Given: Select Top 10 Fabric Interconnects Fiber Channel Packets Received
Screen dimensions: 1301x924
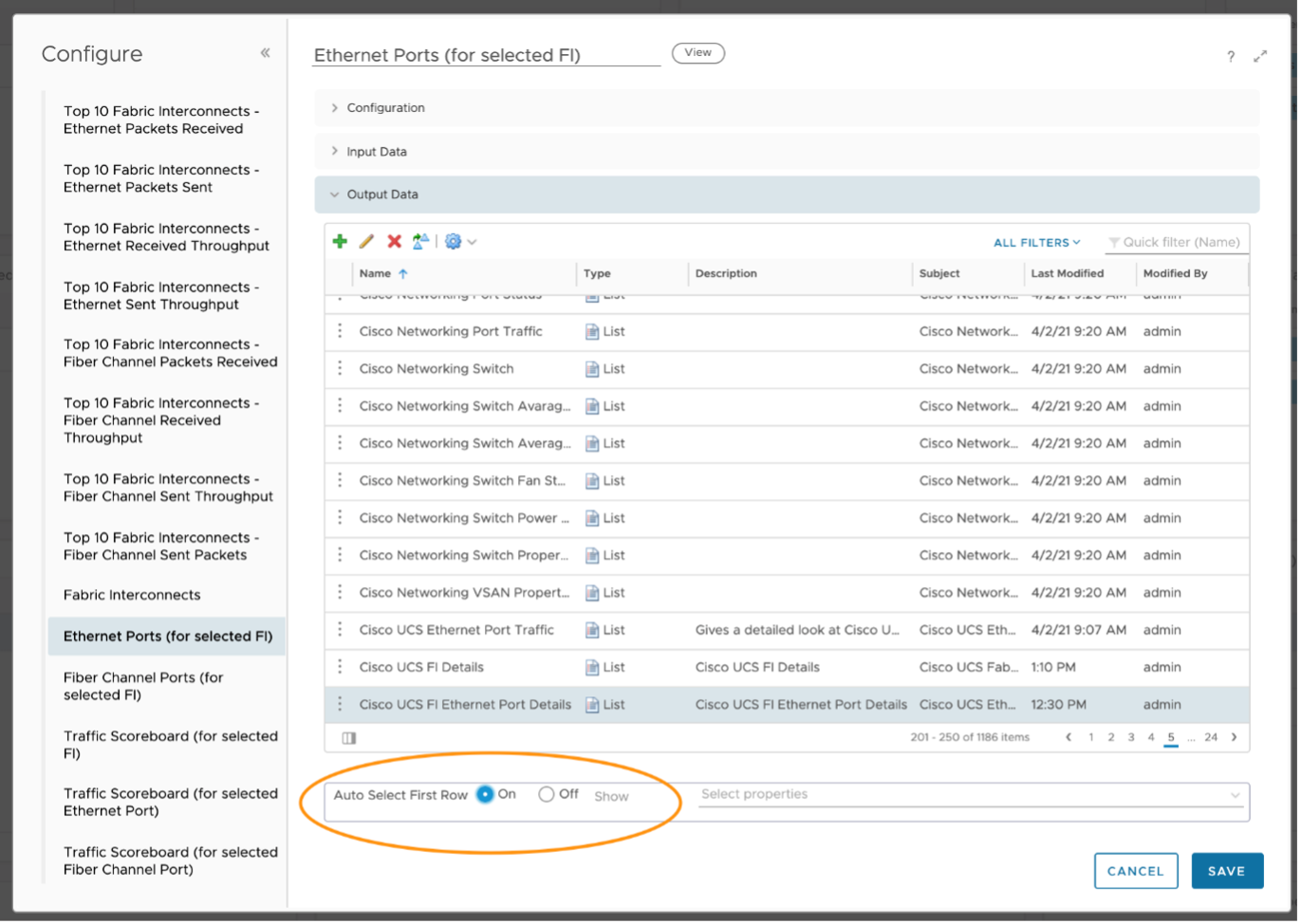Looking at the screenshot, I should tap(170, 353).
